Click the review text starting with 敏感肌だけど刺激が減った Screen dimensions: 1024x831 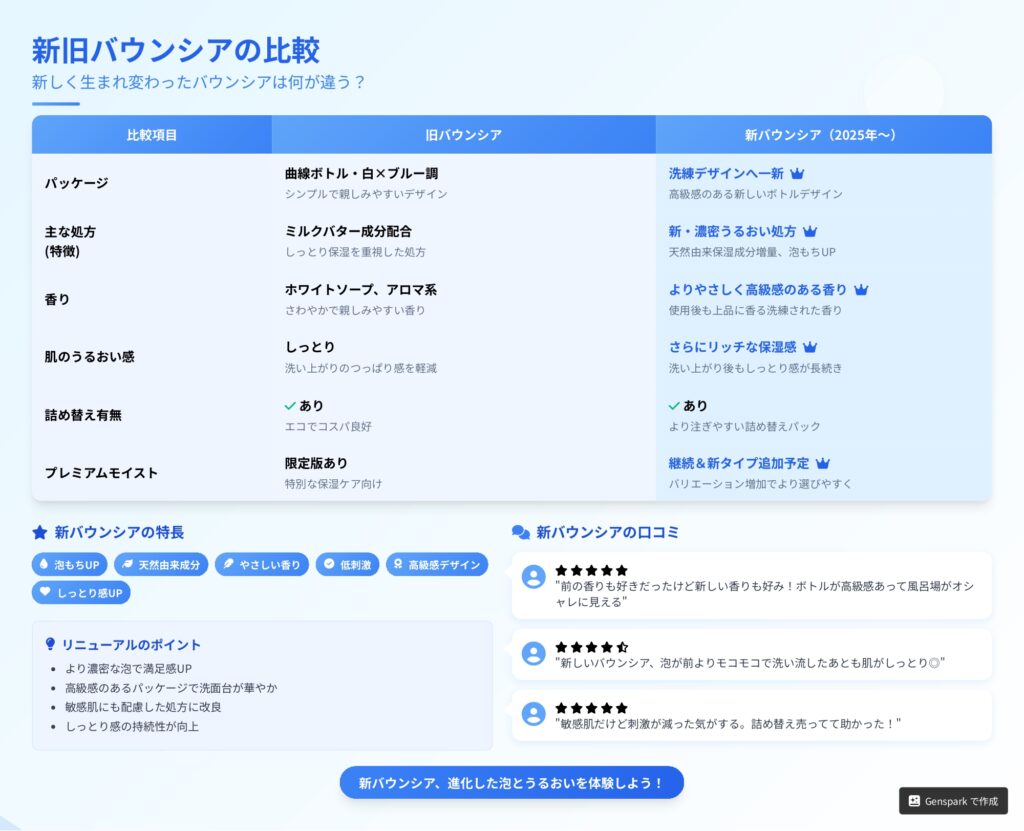click(728, 724)
